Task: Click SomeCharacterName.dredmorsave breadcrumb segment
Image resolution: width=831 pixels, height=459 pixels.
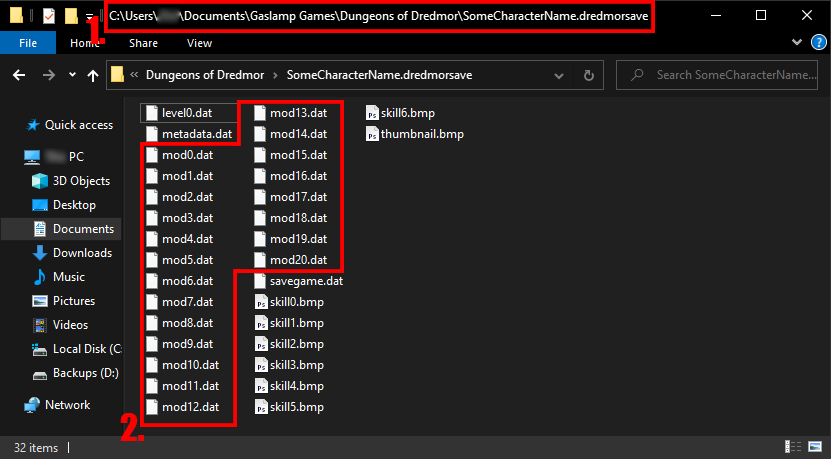Action: click(379, 75)
